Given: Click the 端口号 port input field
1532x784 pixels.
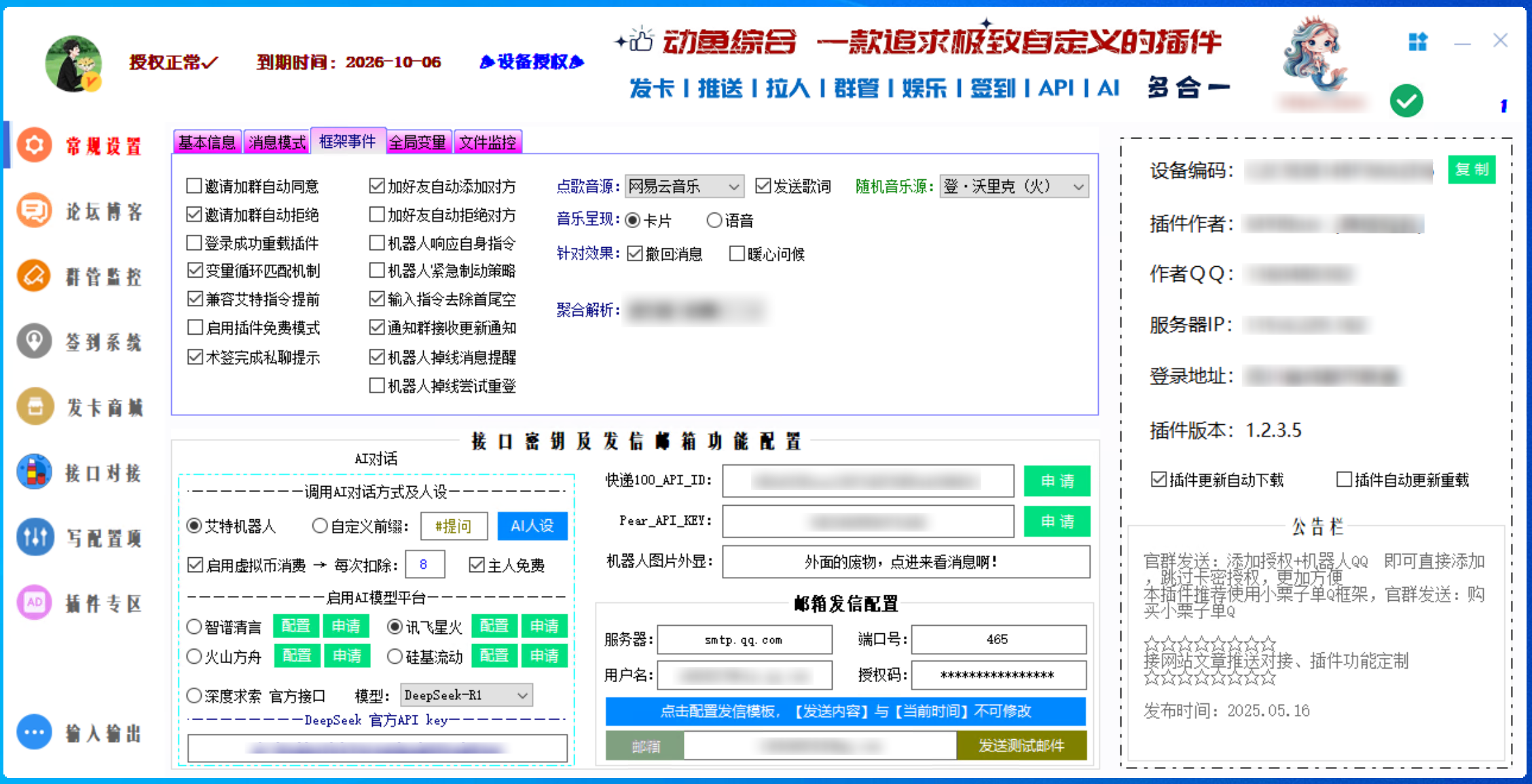Looking at the screenshot, I should [x=998, y=639].
